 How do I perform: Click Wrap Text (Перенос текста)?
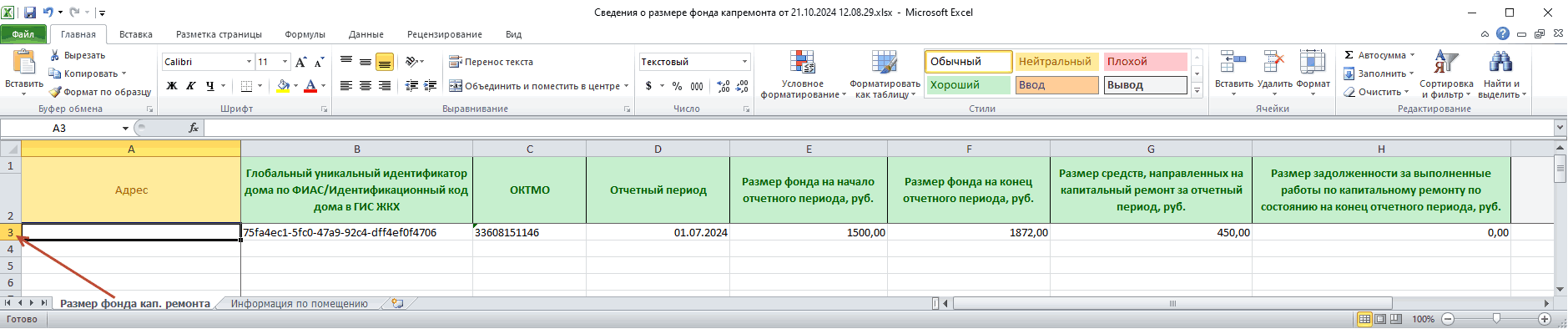tap(492, 62)
